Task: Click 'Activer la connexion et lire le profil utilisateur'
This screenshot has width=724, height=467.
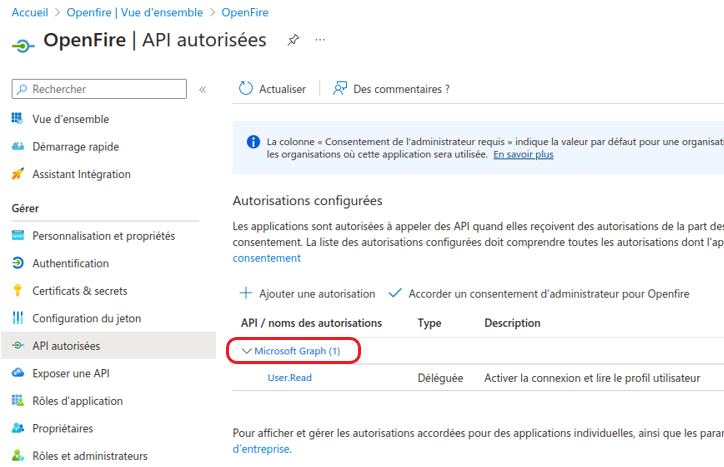Action: pyautogui.click(x=592, y=378)
